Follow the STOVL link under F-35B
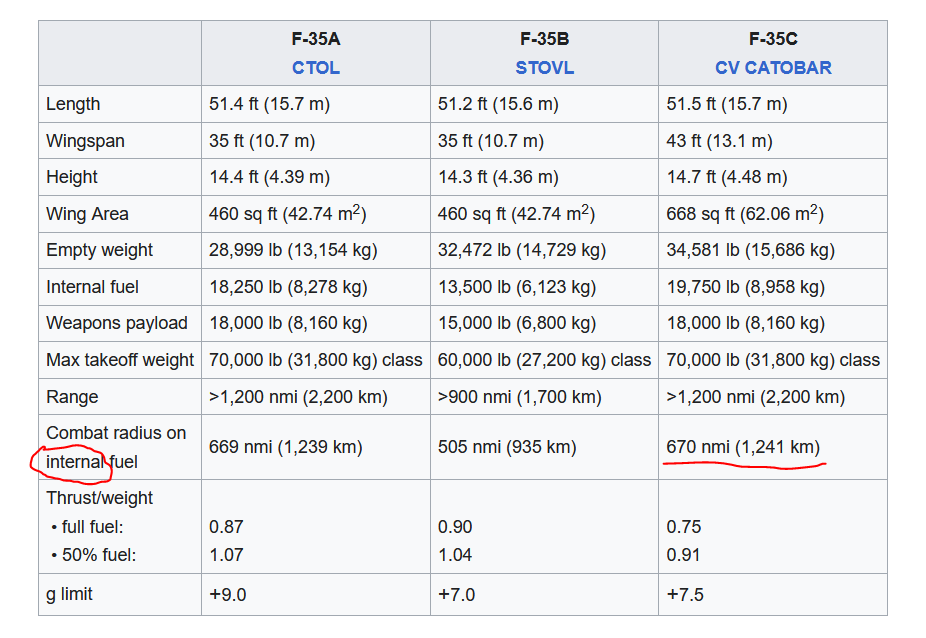The width and height of the screenshot is (926, 638). (544, 68)
